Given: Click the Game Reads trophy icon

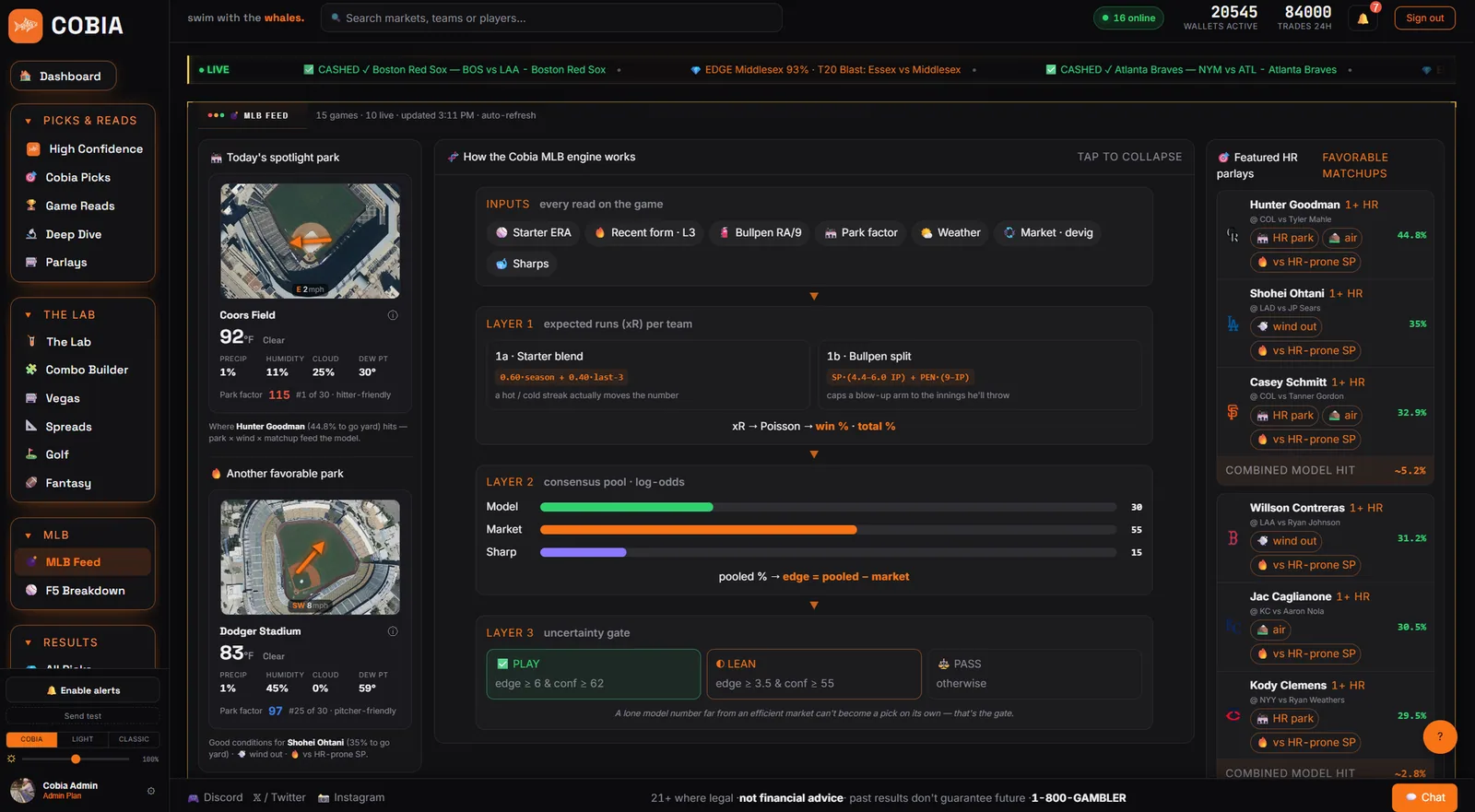Looking at the screenshot, I should coord(31,206).
